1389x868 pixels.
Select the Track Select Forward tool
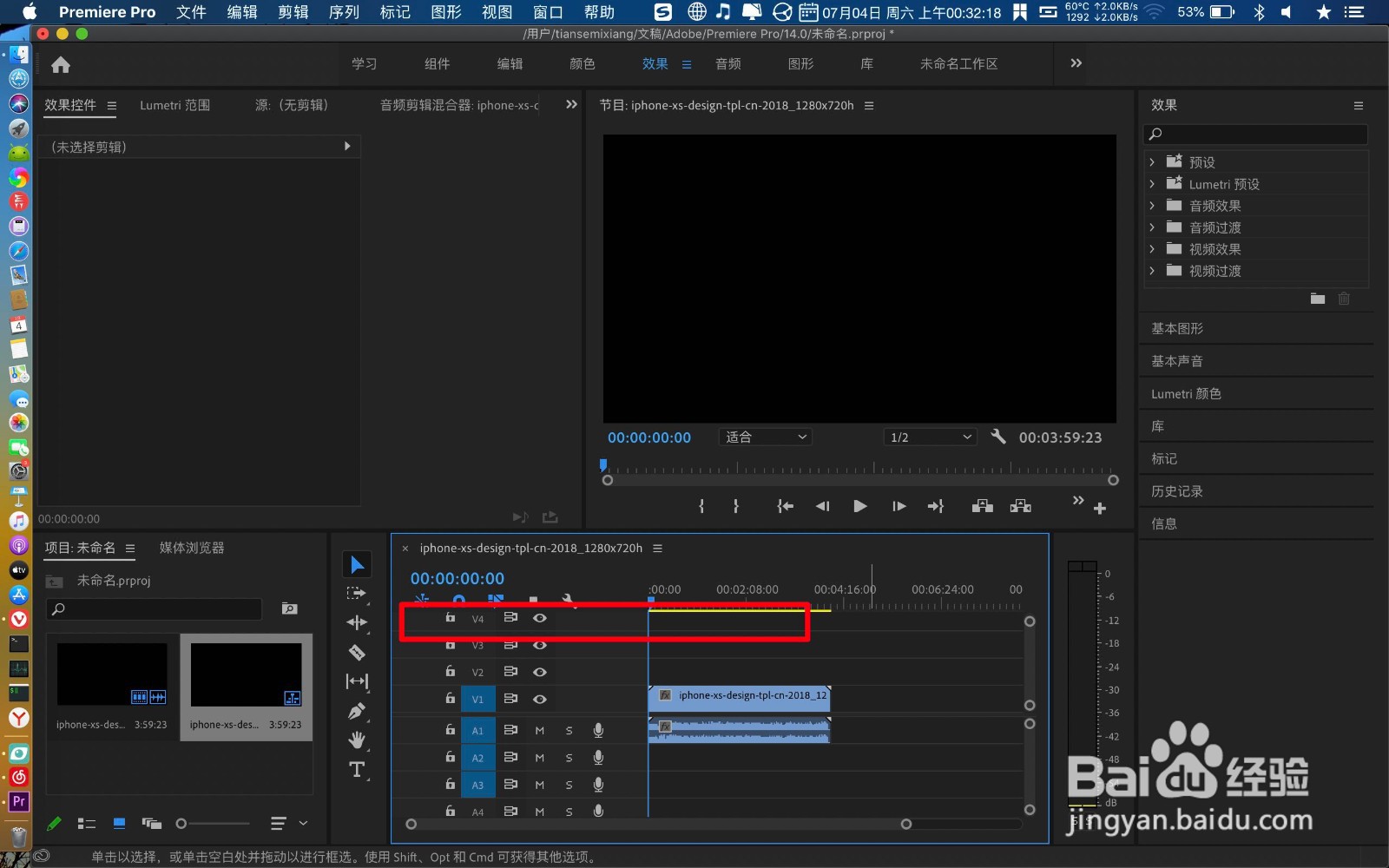[x=357, y=594]
